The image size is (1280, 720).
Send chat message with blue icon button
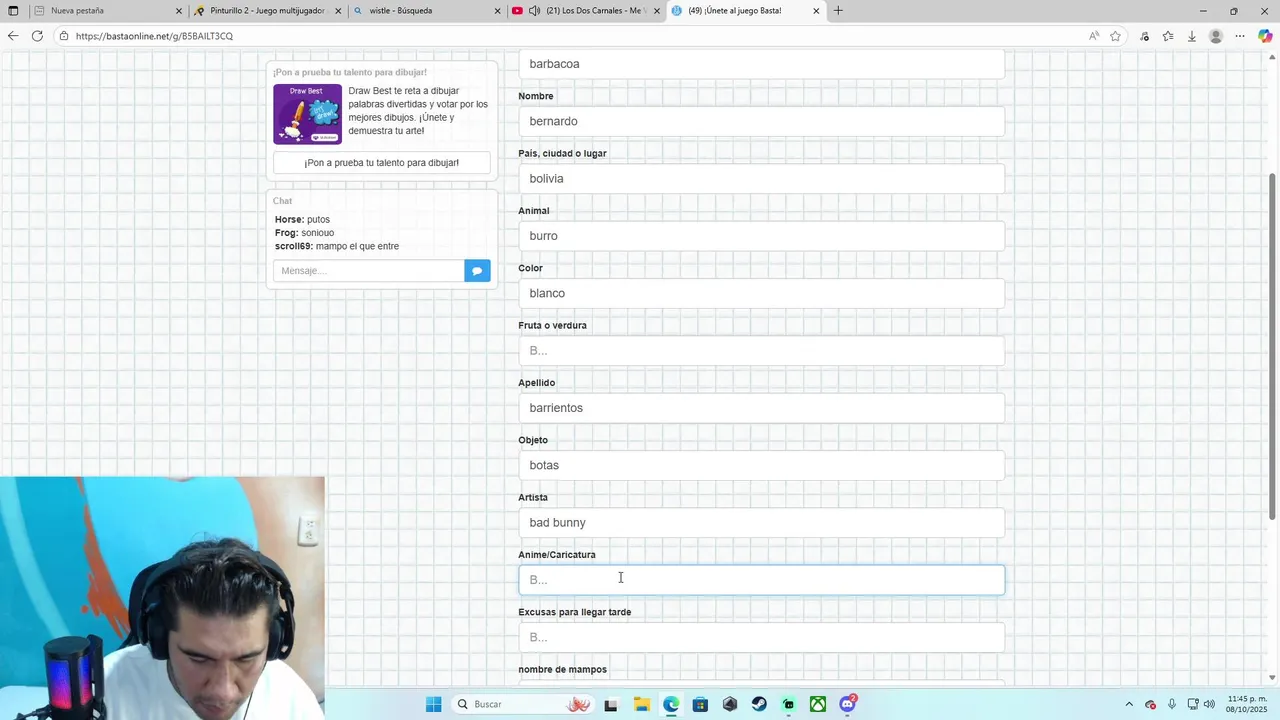(x=477, y=271)
